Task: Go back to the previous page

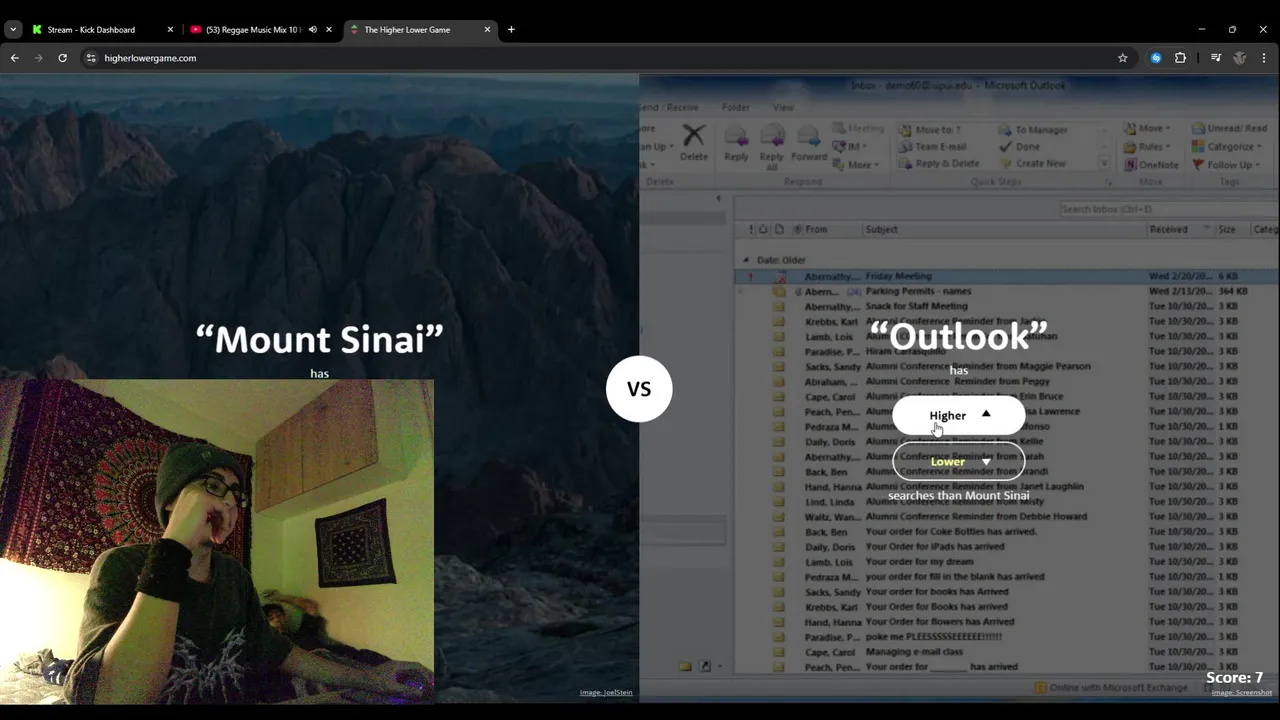Action: [15, 58]
